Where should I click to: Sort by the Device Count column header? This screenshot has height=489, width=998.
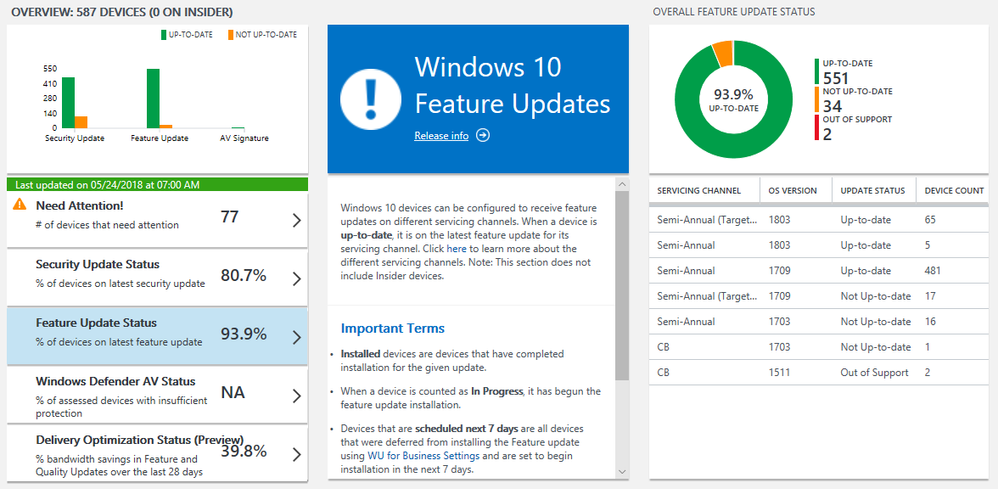coord(954,190)
